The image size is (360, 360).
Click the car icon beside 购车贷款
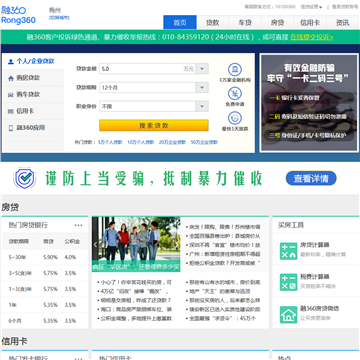(11, 95)
